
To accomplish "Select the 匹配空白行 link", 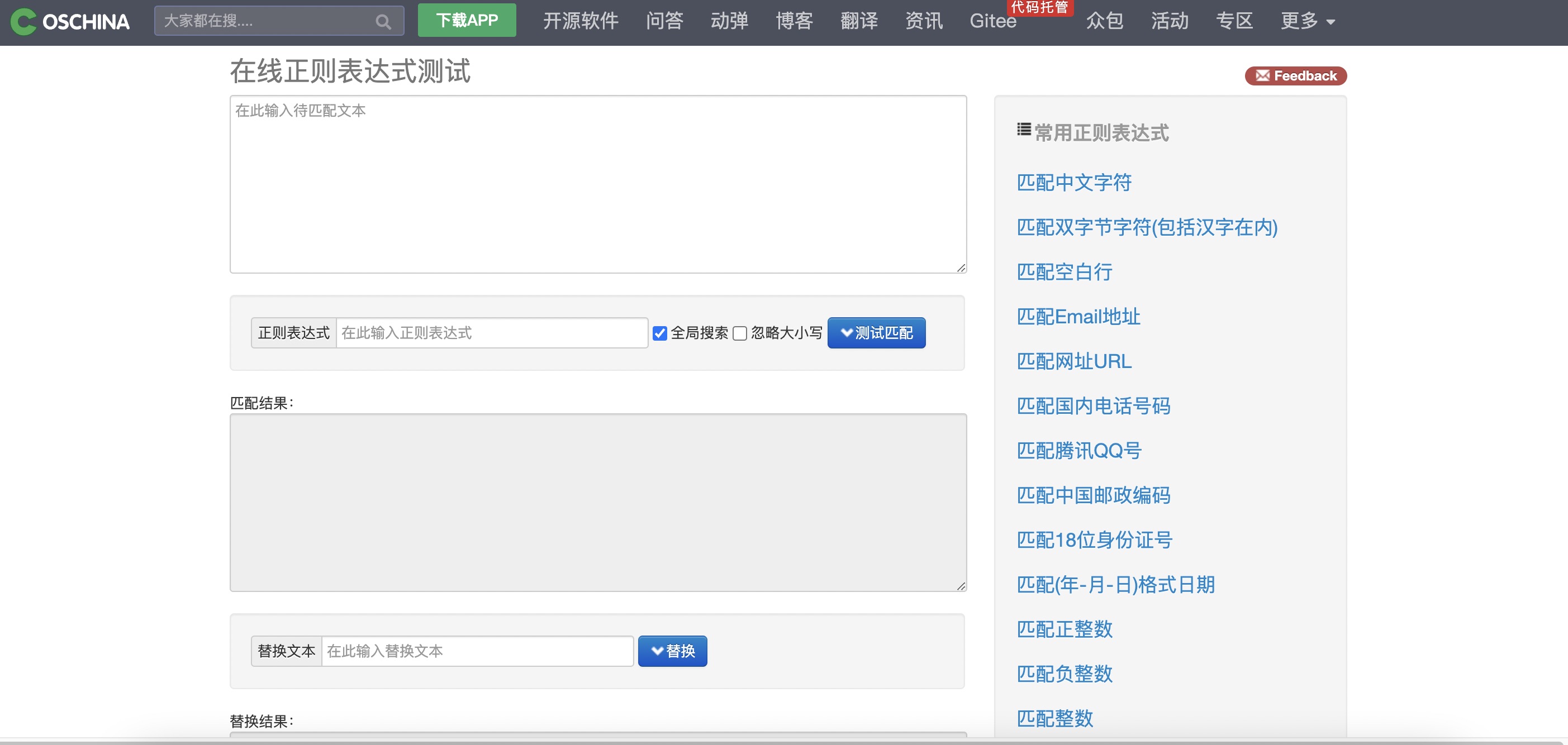I will click(x=1064, y=272).
